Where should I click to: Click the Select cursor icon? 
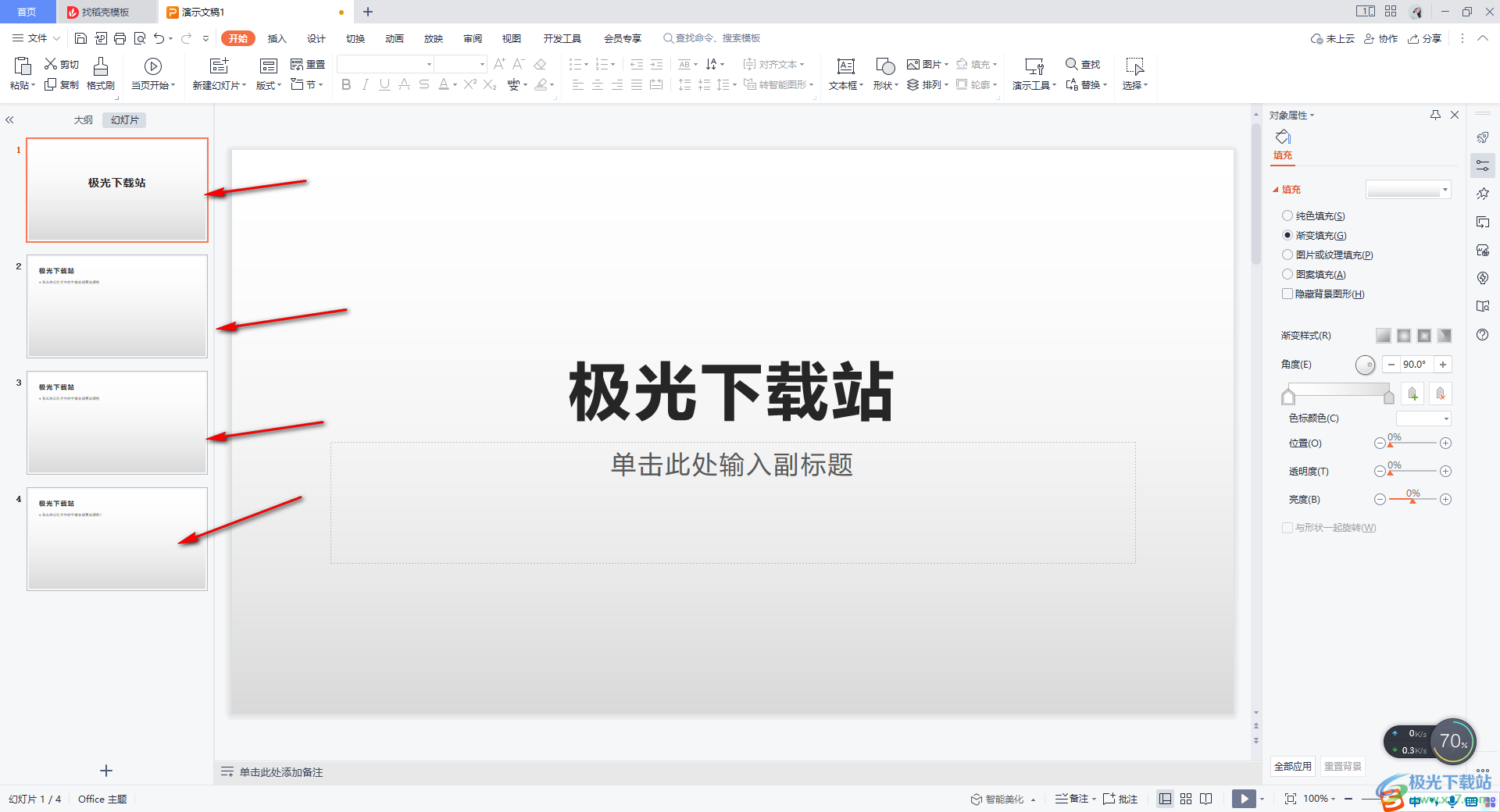[1134, 66]
